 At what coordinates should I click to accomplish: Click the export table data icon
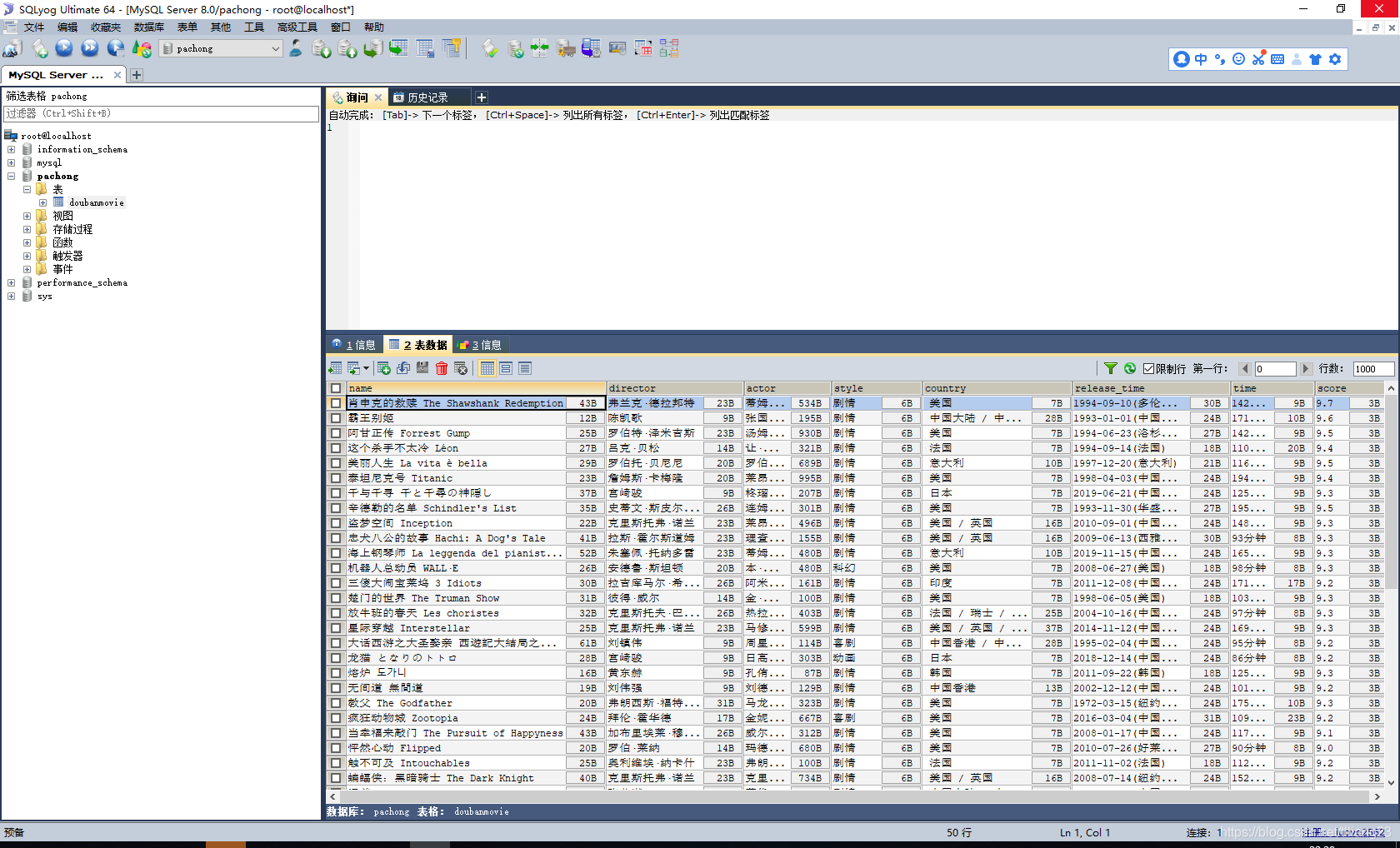(x=335, y=368)
